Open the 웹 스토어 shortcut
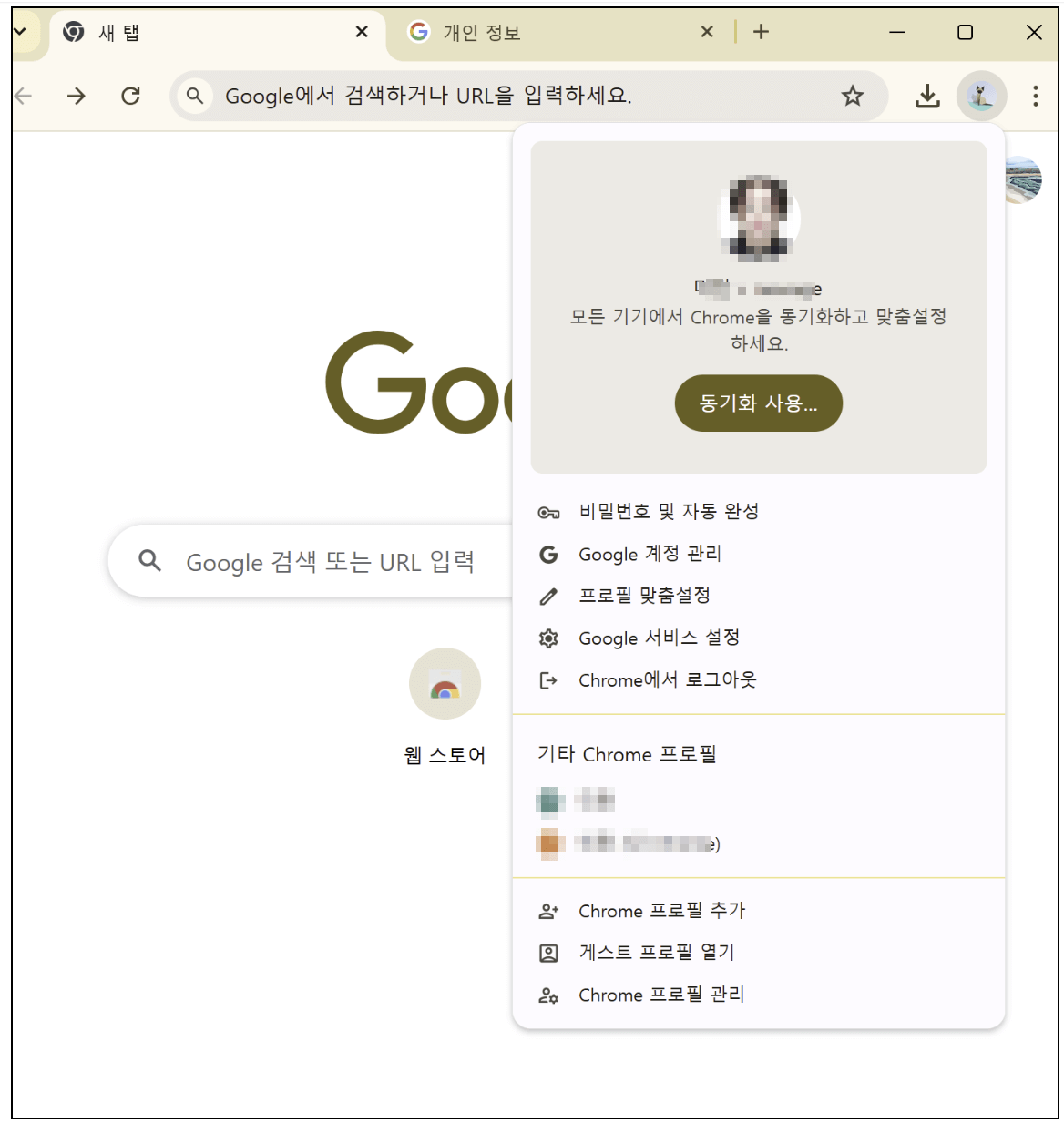 coord(445,685)
